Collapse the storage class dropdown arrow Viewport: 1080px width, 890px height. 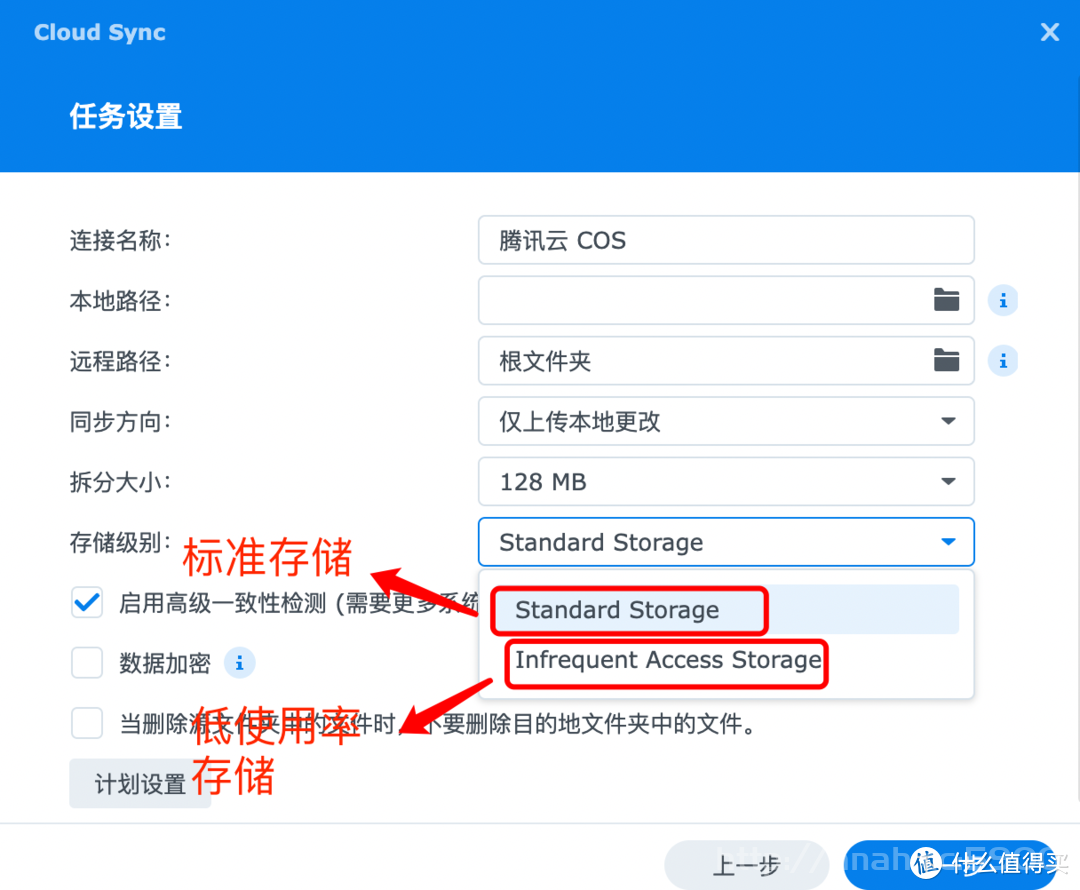pyautogui.click(x=948, y=542)
